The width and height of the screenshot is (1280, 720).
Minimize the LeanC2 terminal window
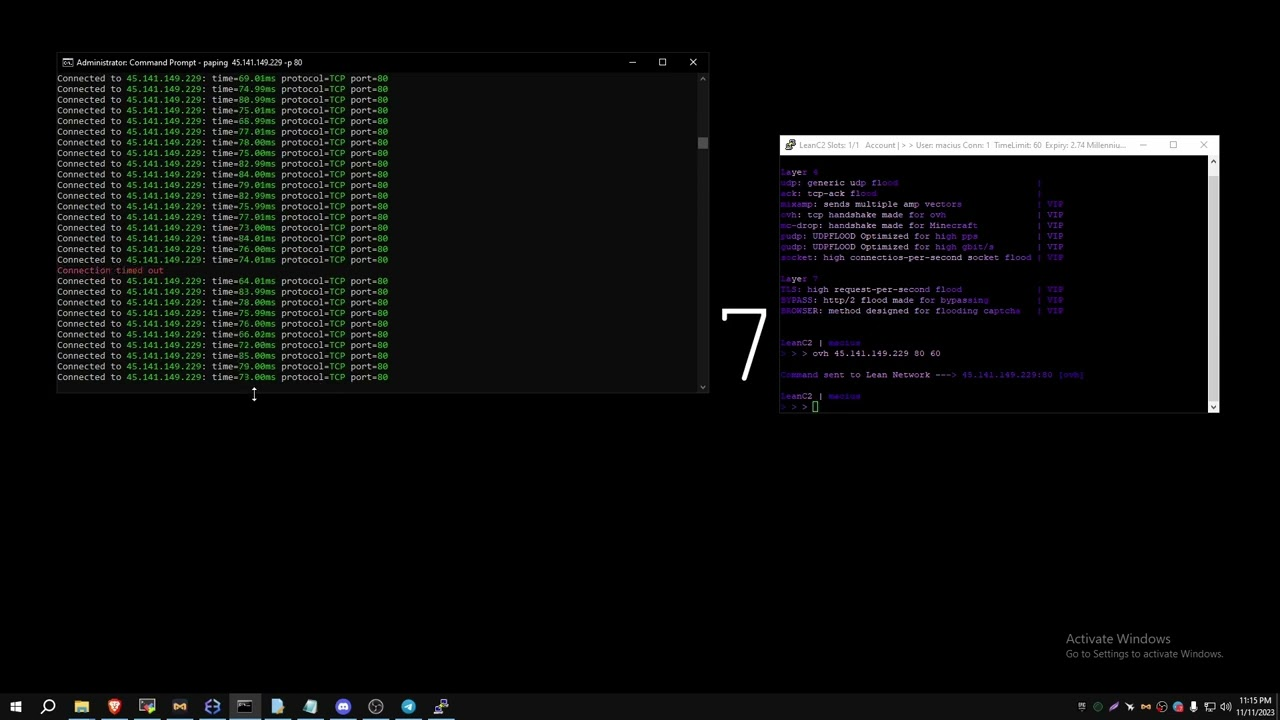[x=1142, y=145]
